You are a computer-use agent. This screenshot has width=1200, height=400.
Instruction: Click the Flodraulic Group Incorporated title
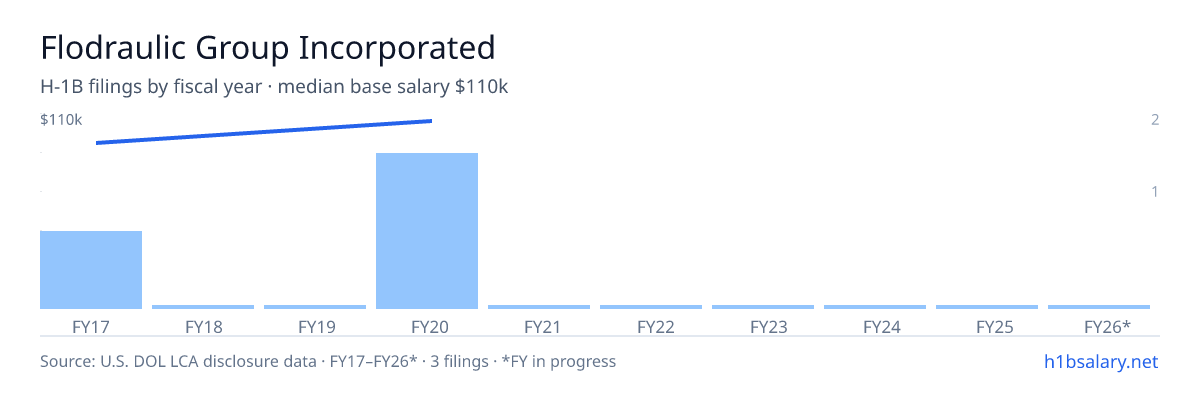(268, 47)
